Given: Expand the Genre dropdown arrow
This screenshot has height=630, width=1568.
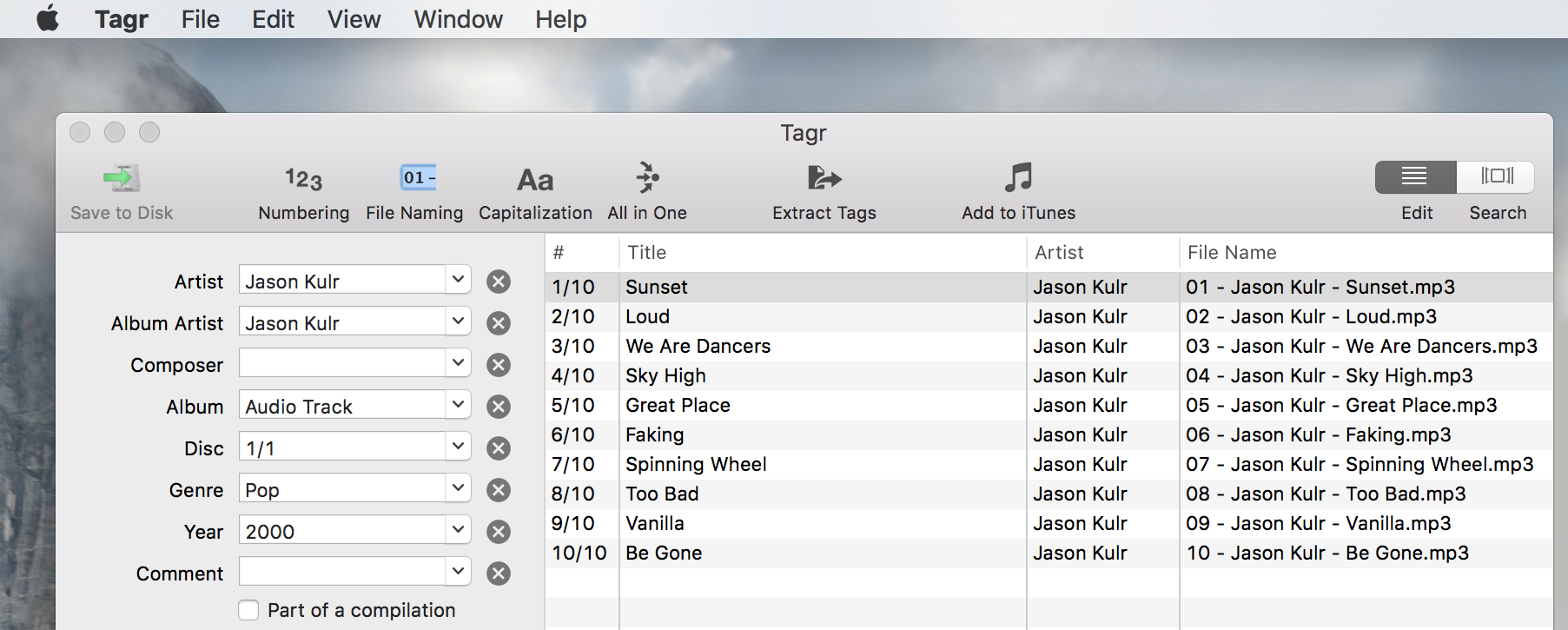Looking at the screenshot, I should pyautogui.click(x=458, y=488).
